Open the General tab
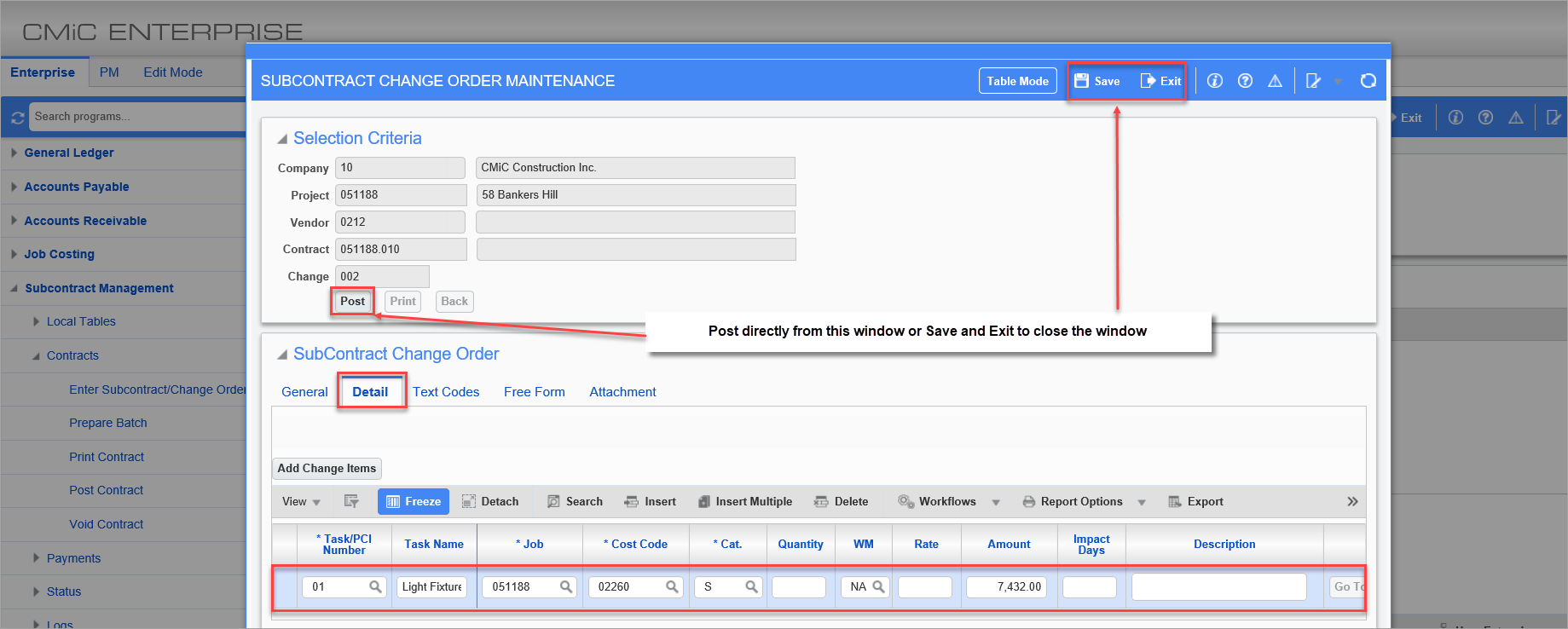The width and height of the screenshot is (1568, 629). pos(304,392)
